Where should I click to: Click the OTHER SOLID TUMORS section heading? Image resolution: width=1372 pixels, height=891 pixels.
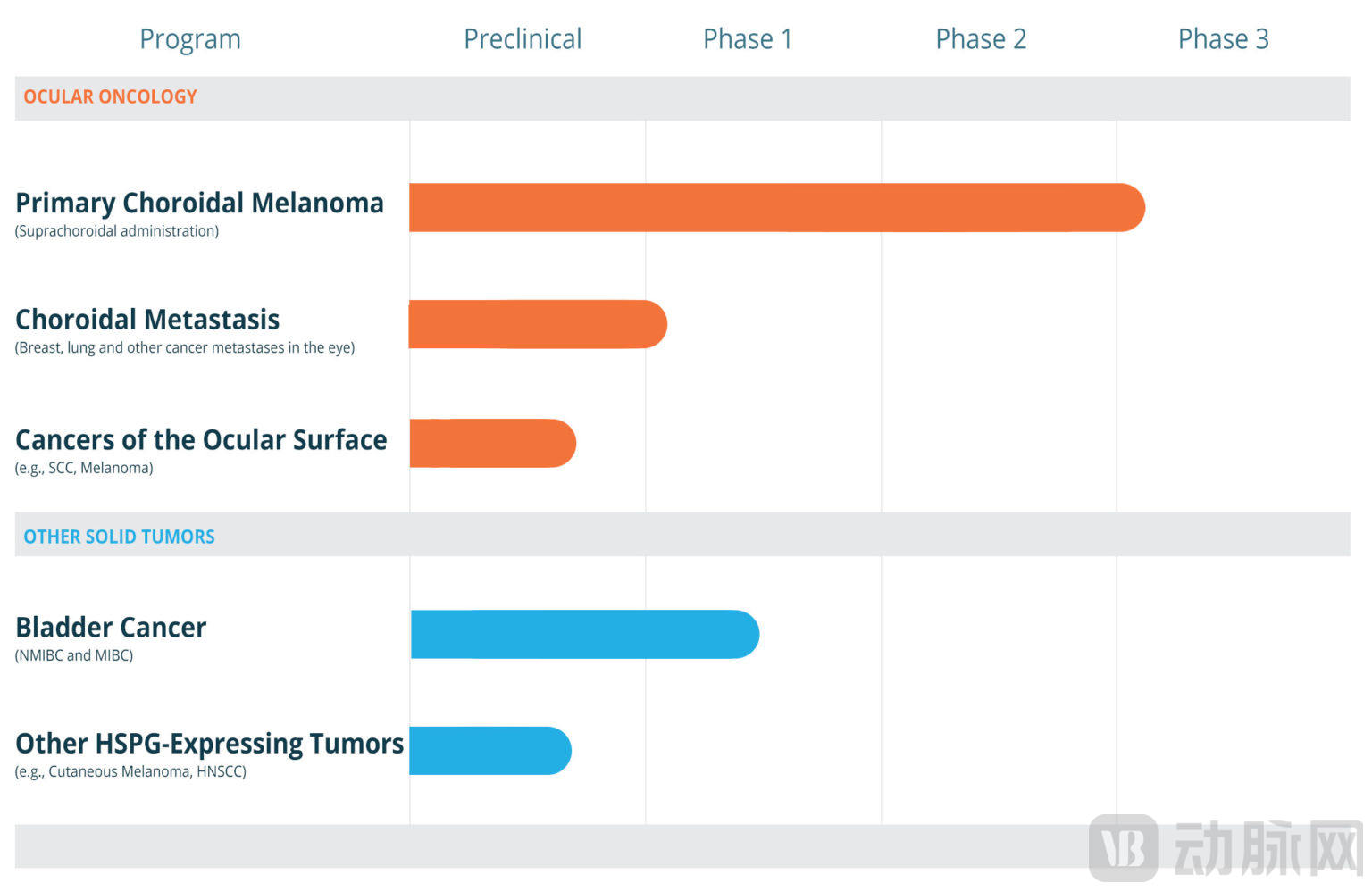[119, 537]
